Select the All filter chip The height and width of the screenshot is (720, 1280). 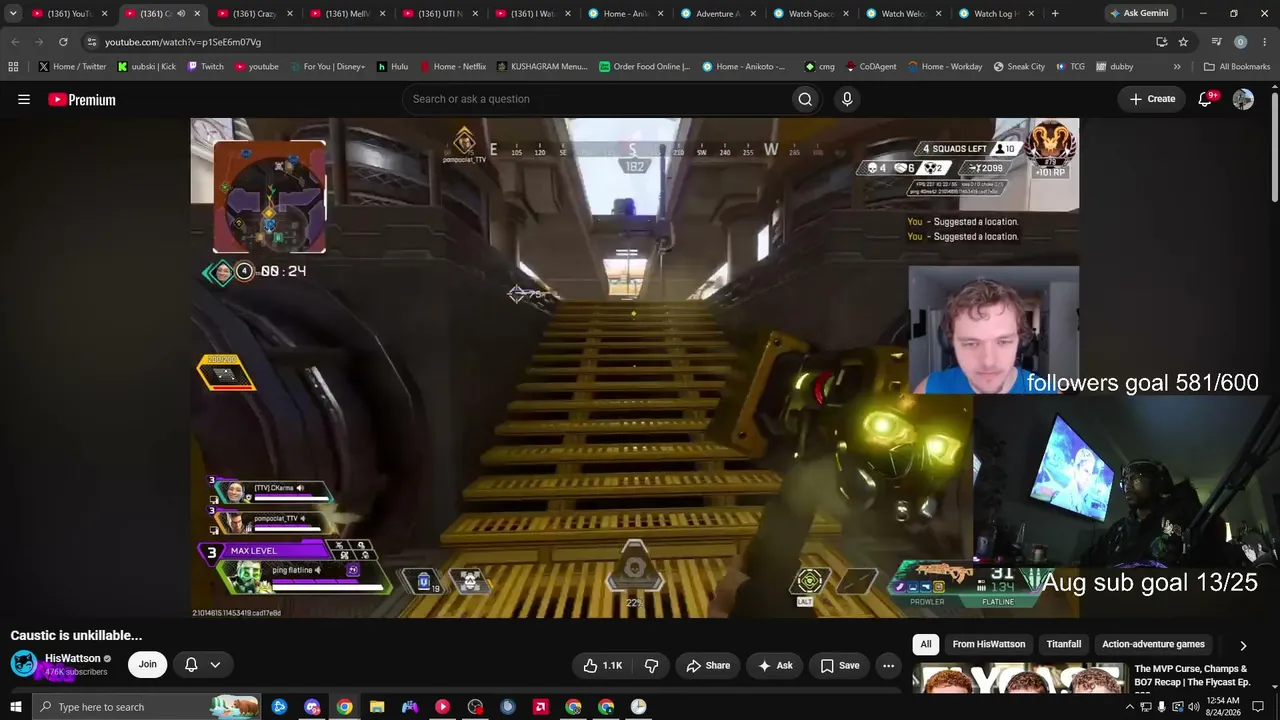coord(926,644)
